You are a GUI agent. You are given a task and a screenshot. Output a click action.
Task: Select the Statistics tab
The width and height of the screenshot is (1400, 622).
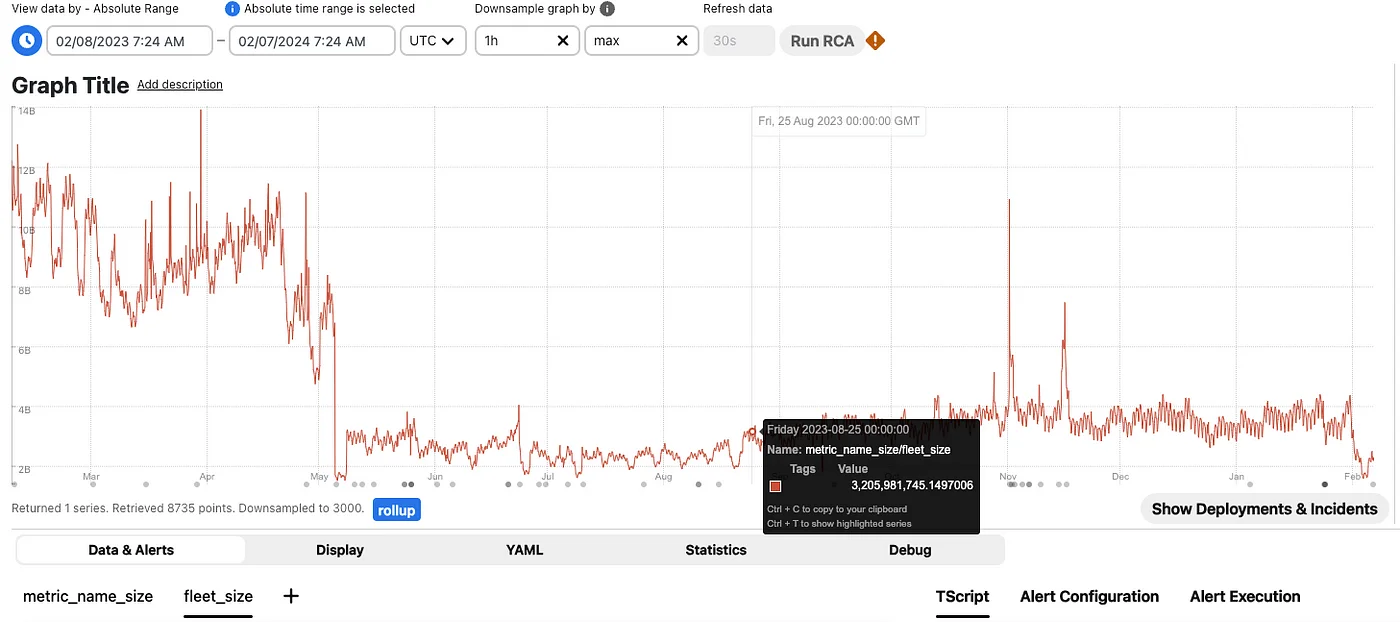[x=716, y=550]
